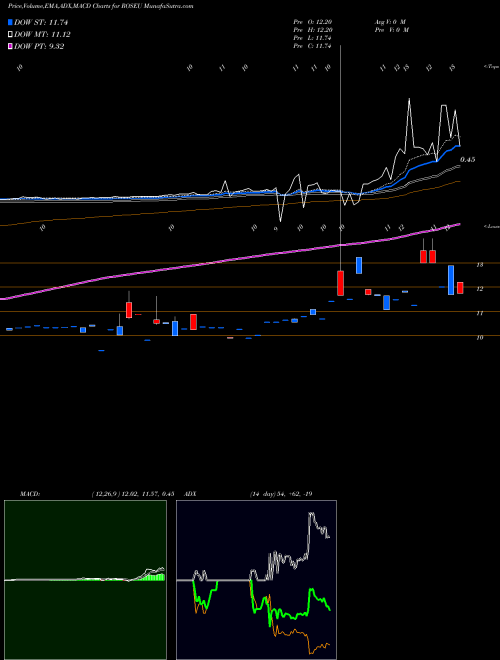Click the 0.45 MACD value label on chart
The height and width of the screenshot is (660, 500).
pyautogui.click(x=468, y=160)
